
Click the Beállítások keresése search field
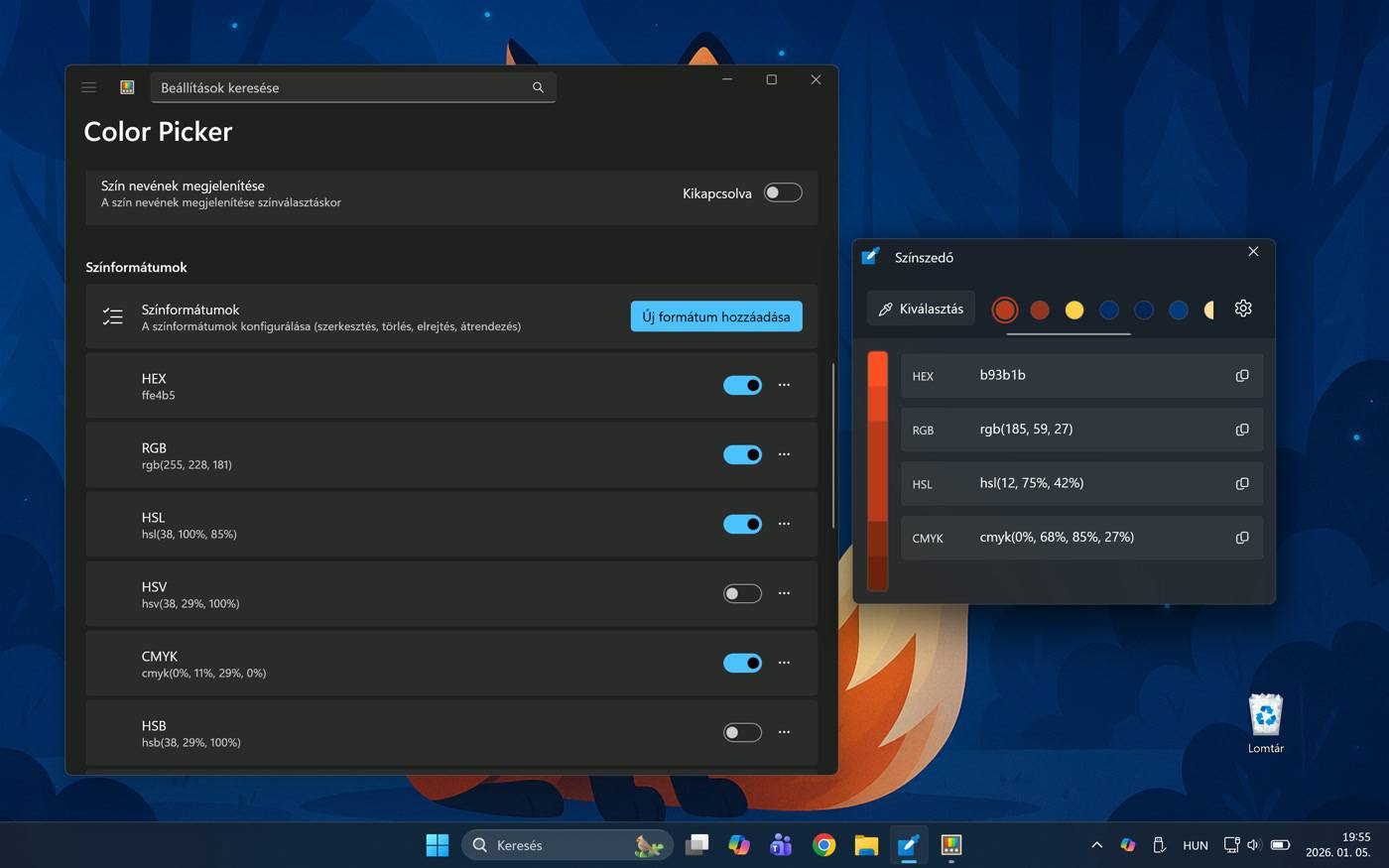353,87
